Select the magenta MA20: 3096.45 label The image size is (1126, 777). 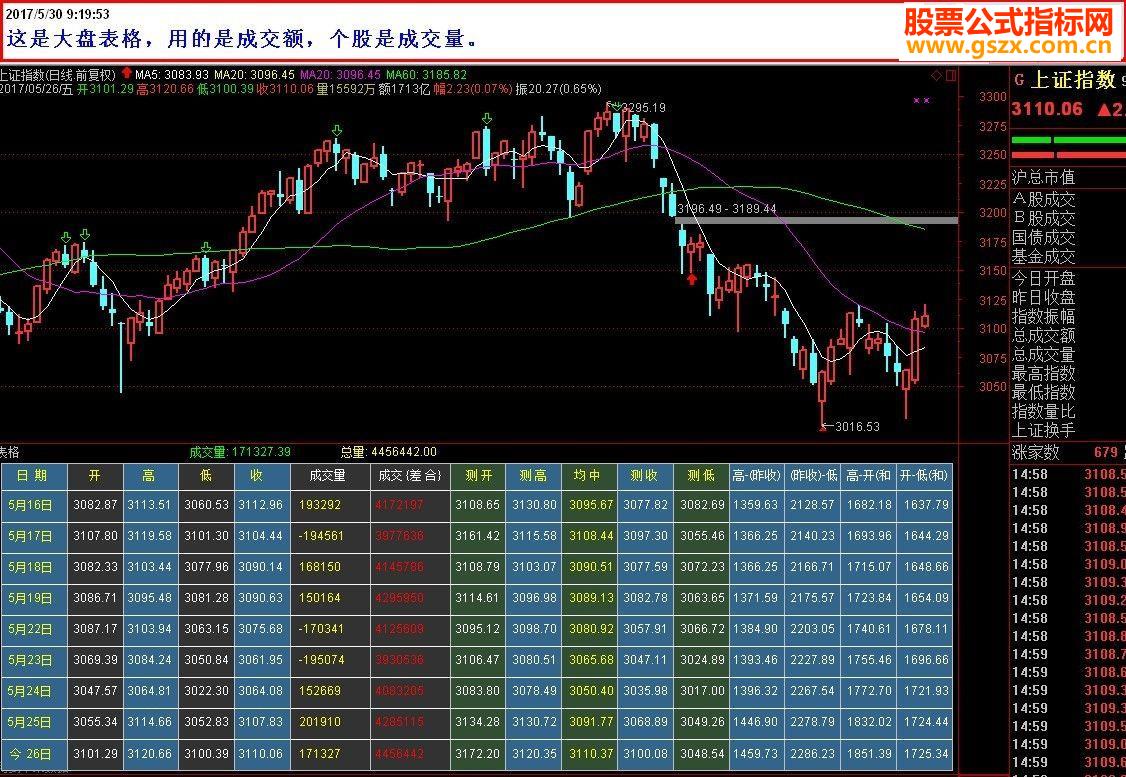point(340,75)
